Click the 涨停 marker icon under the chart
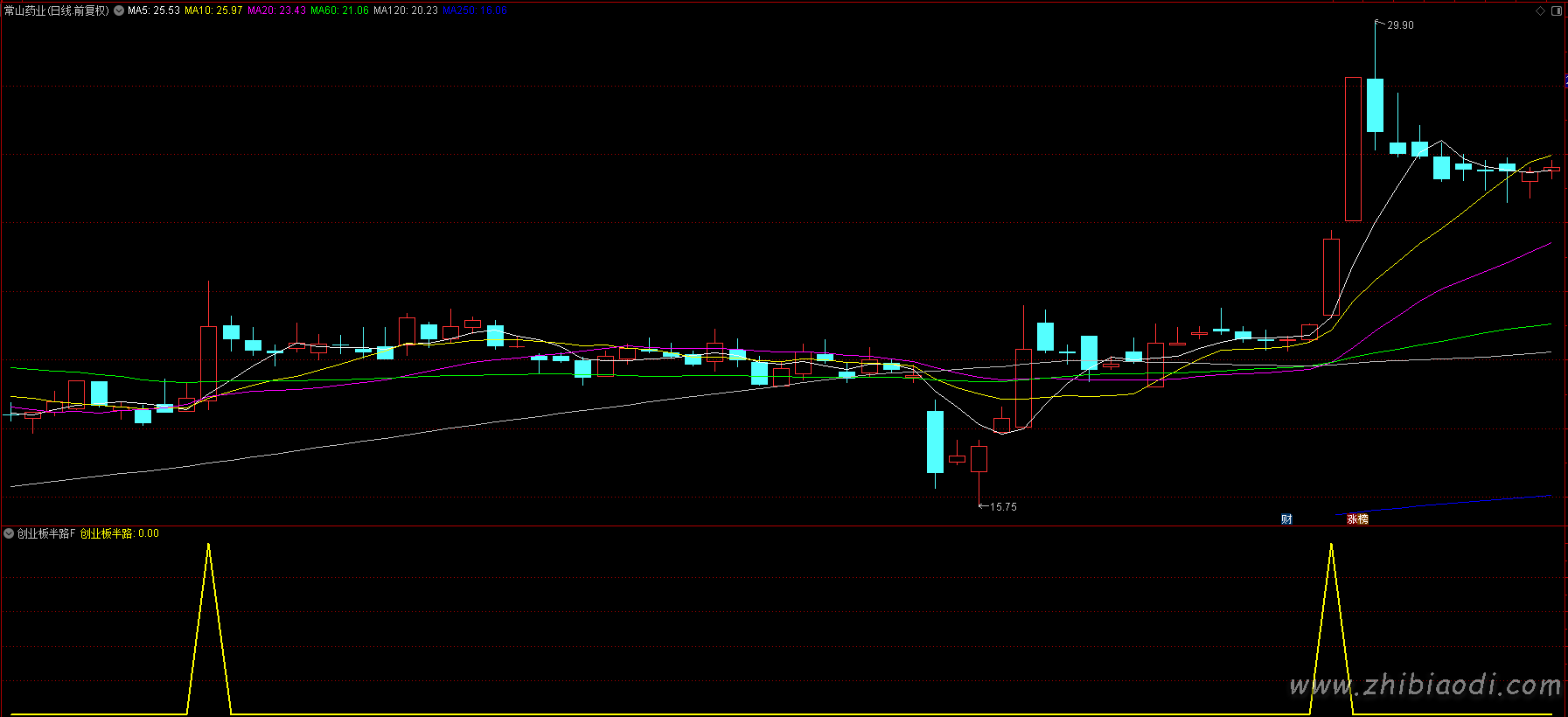 pyautogui.click(x=1357, y=519)
